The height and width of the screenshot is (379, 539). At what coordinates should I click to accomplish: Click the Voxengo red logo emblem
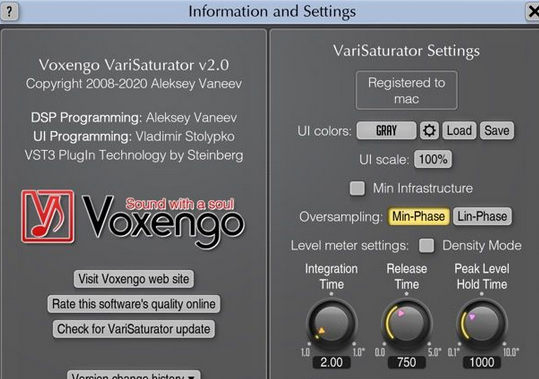point(47,216)
